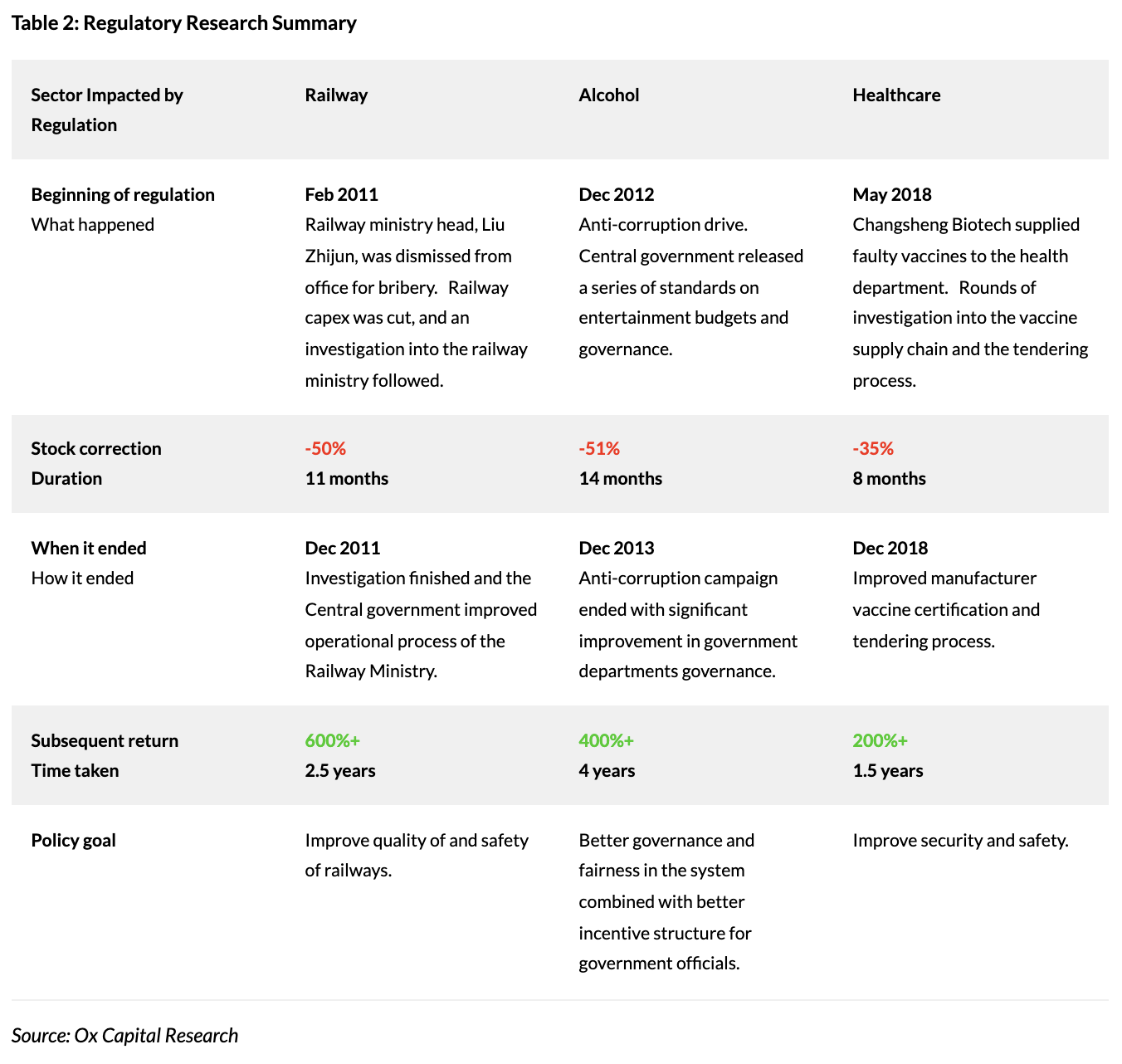
Task: Click the 'Healthcare' column header
Action: click(896, 95)
